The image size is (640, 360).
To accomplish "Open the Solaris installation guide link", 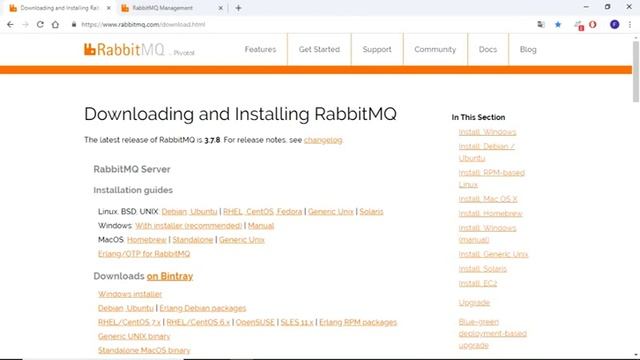I will tap(371, 211).
